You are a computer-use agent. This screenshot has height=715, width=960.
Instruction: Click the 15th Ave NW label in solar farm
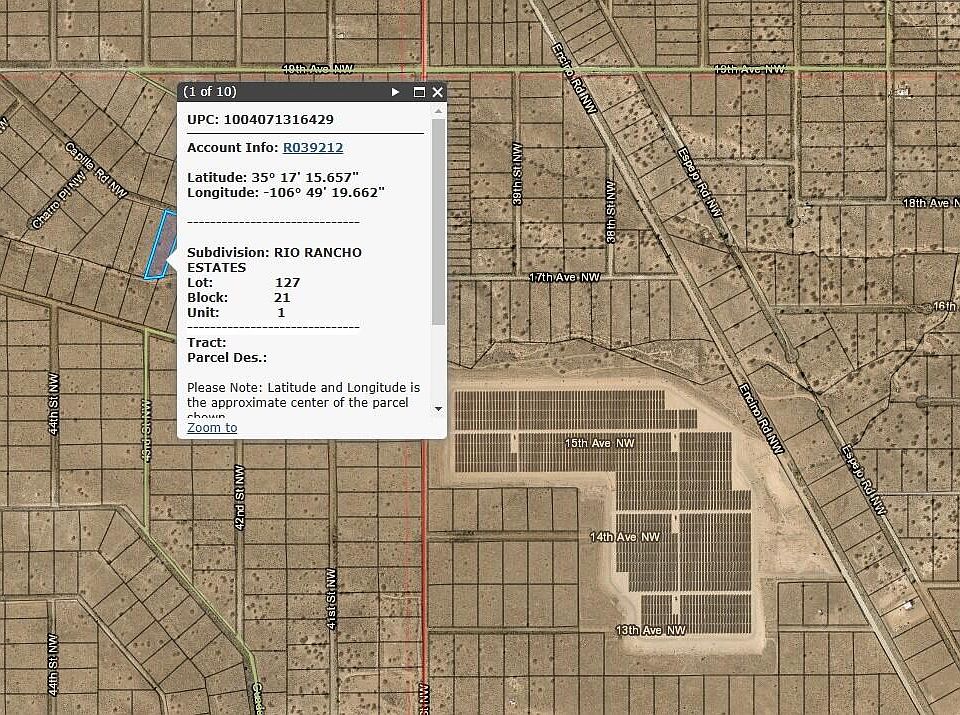600,442
